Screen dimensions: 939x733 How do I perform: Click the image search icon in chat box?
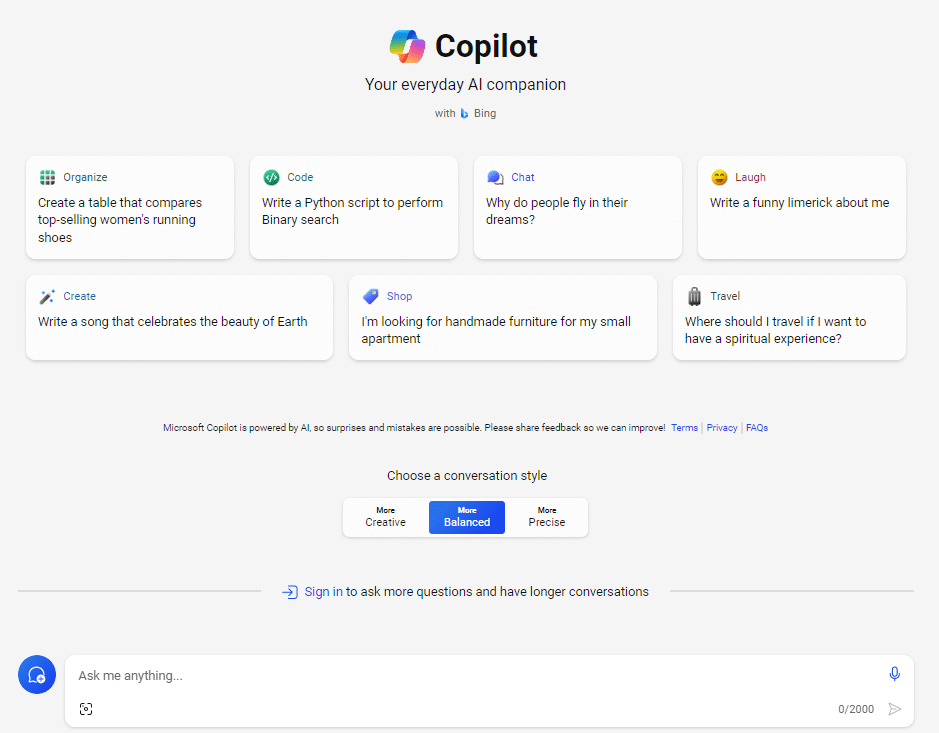click(86, 709)
